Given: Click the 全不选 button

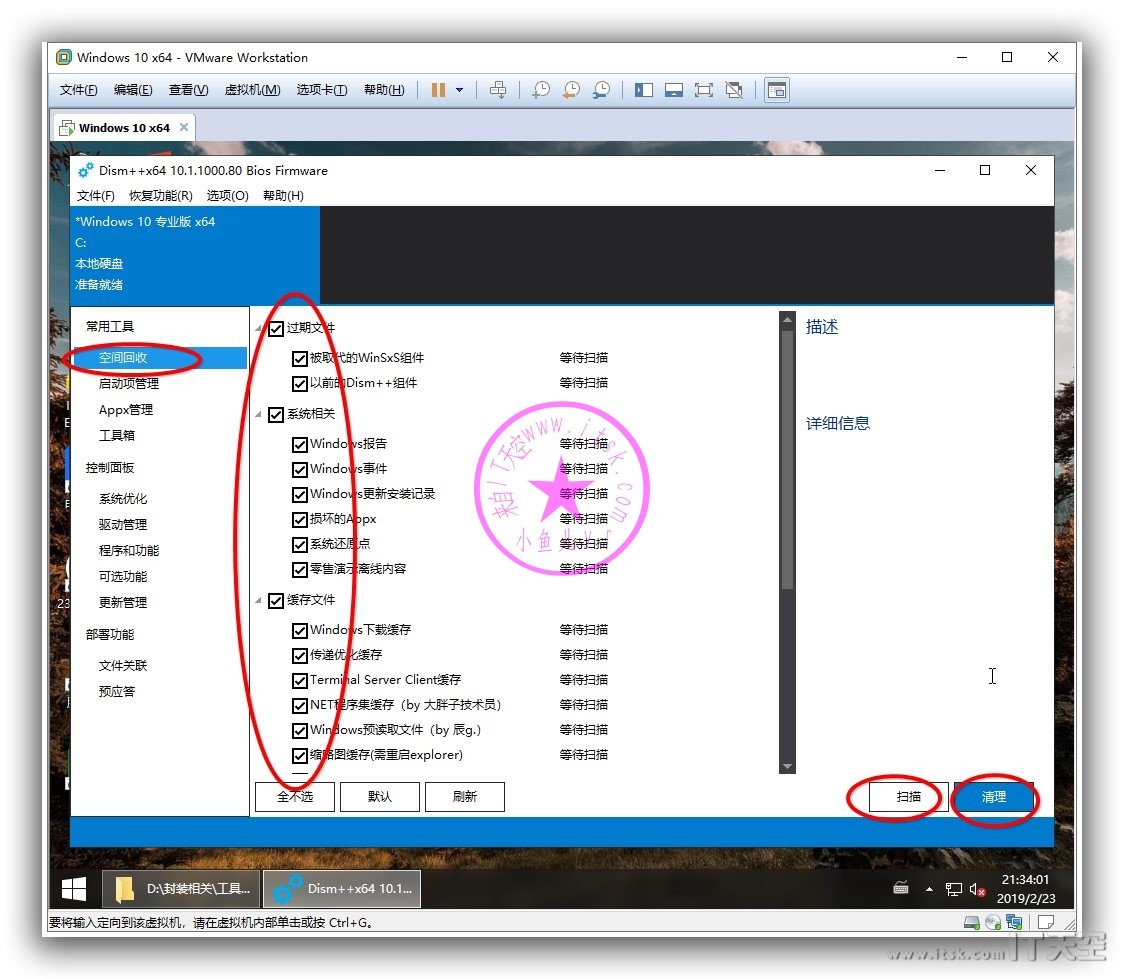Looking at the screenshot, I should [x=295, y=796].
